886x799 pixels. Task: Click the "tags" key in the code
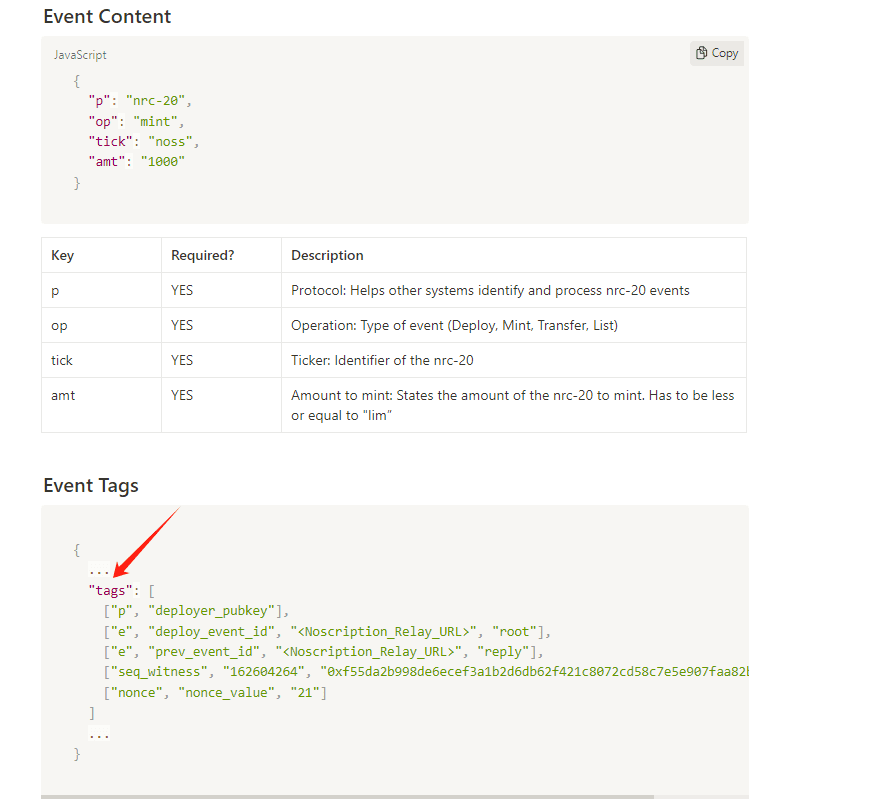pyautogui.click(x=110, y=591)
